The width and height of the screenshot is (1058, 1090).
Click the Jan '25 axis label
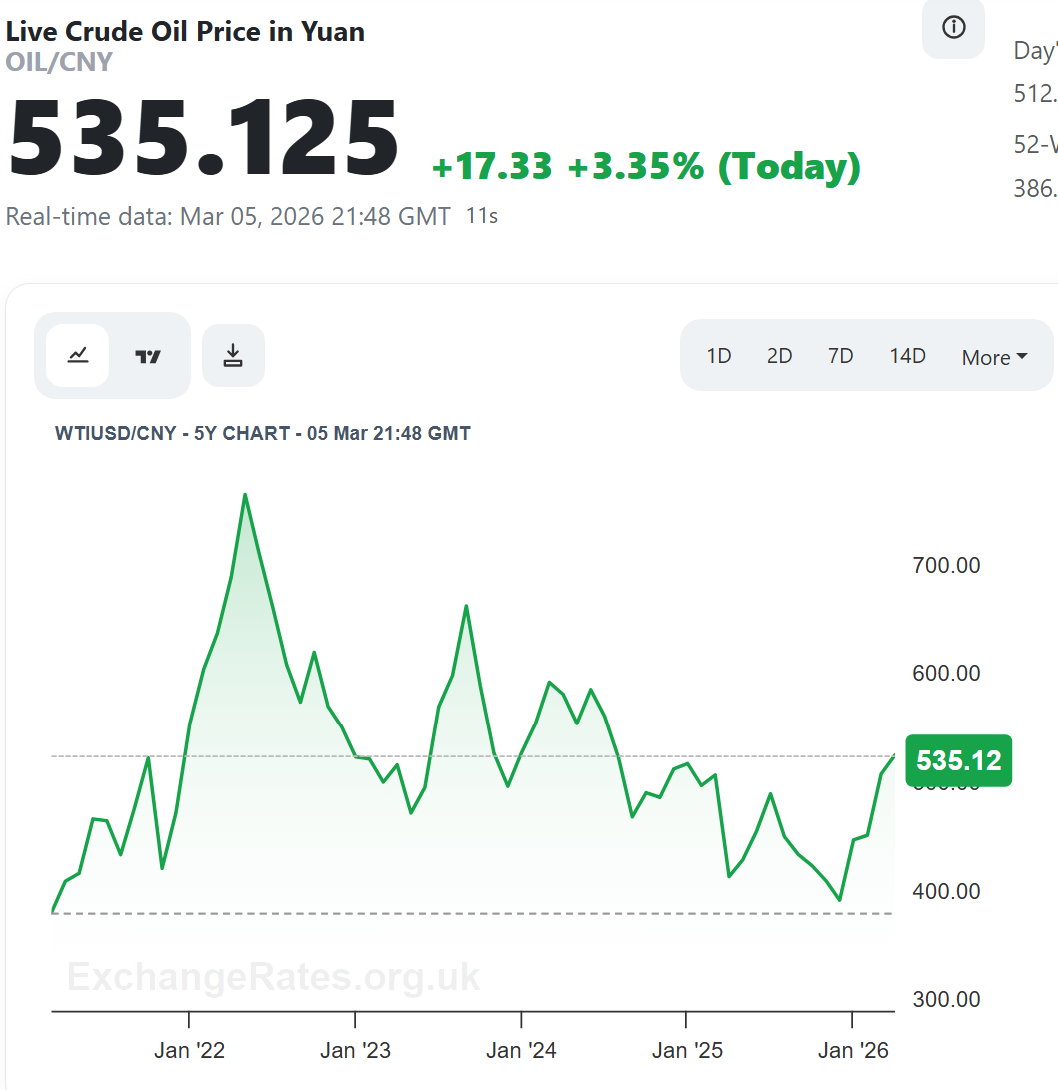pos(687,1050)
